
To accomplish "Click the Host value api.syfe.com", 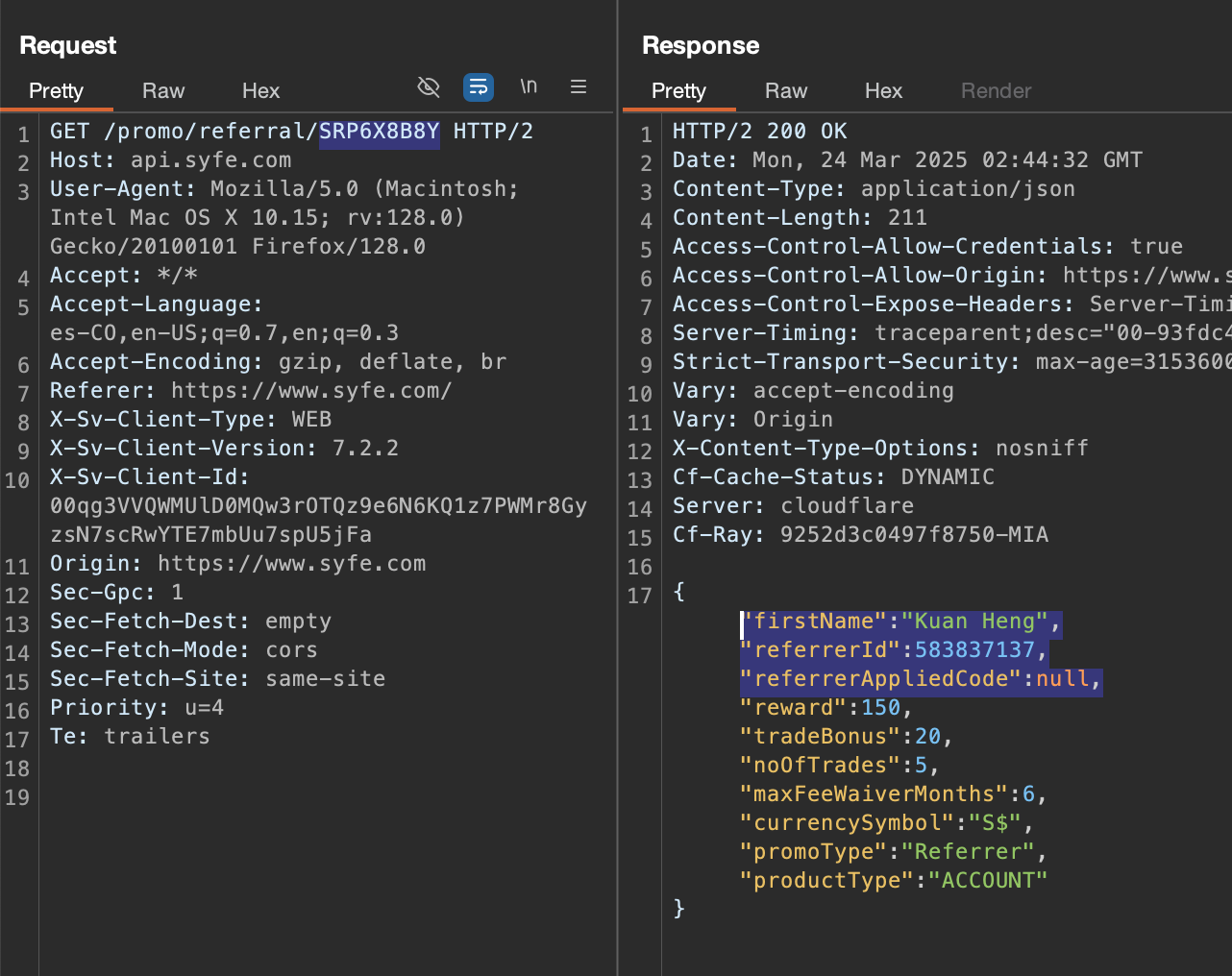I will tap(210, 160).
